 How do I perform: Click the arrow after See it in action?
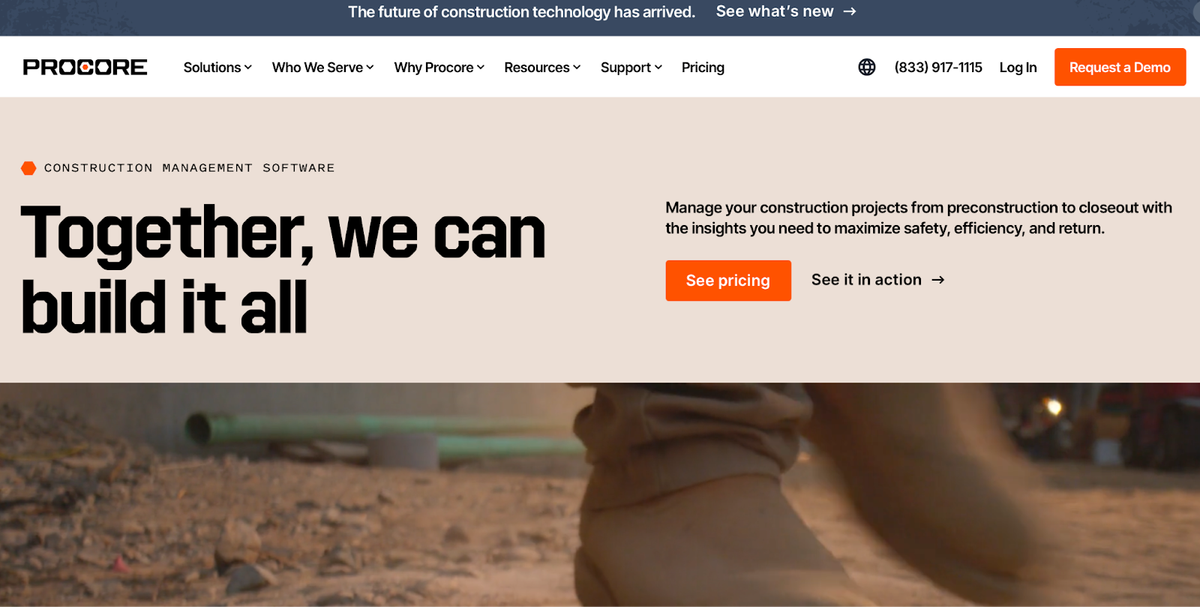point(938,280)
